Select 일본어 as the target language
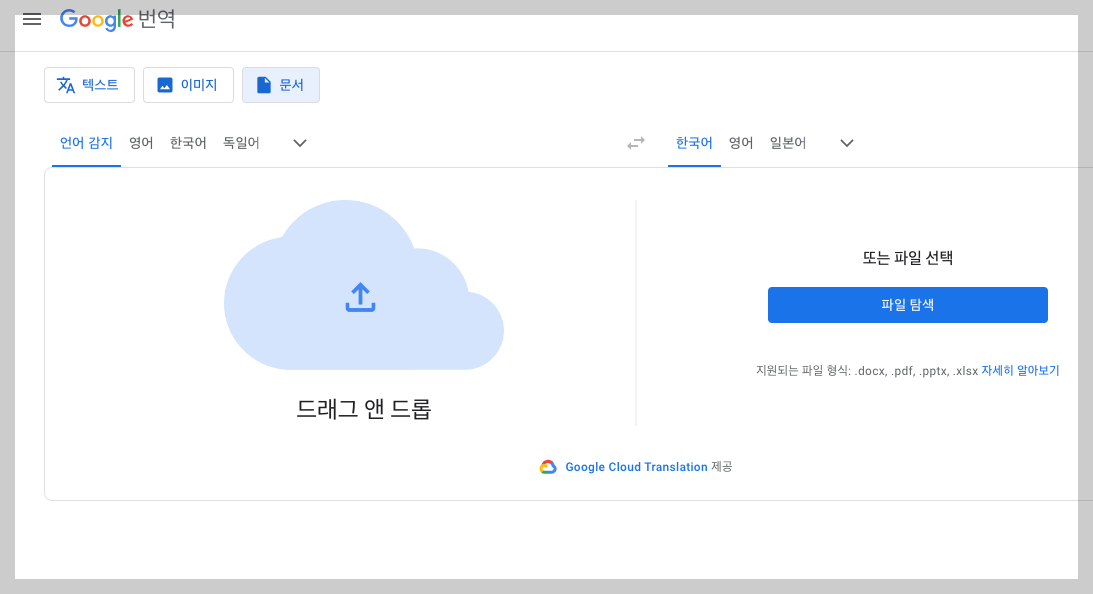1093x594 pixels. click(x=787, y=142)
